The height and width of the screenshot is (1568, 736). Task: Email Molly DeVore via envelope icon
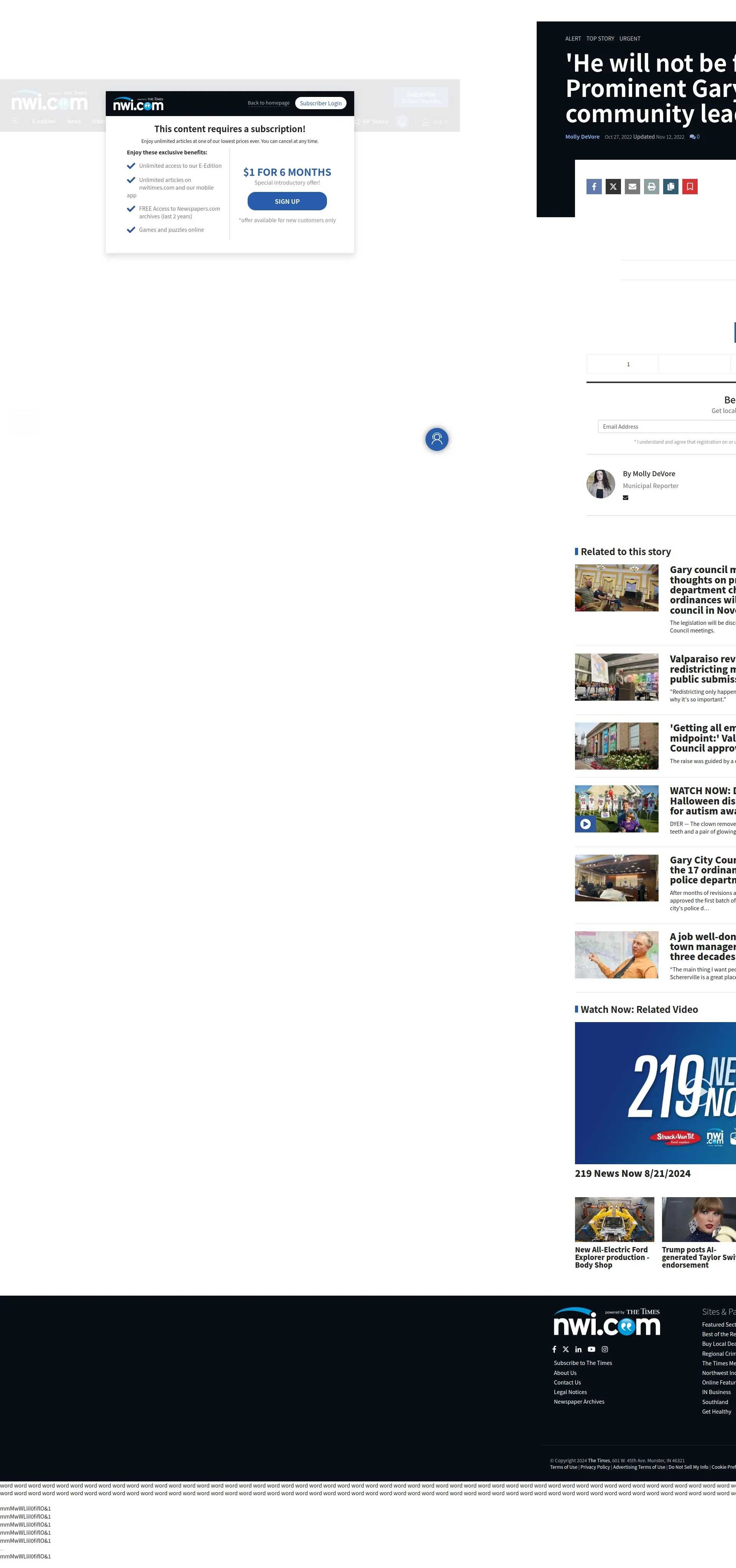click(625, 498)
